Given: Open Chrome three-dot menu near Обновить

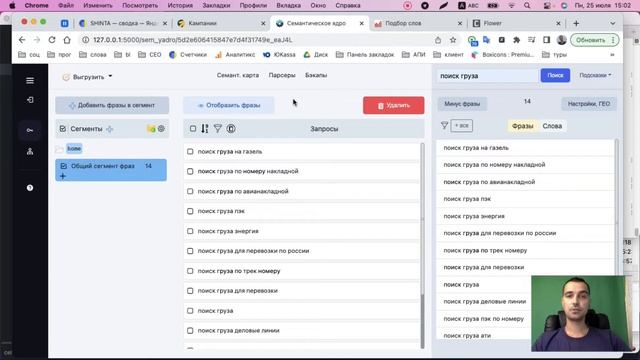Looking at the screenshot, I should point(613,40).
